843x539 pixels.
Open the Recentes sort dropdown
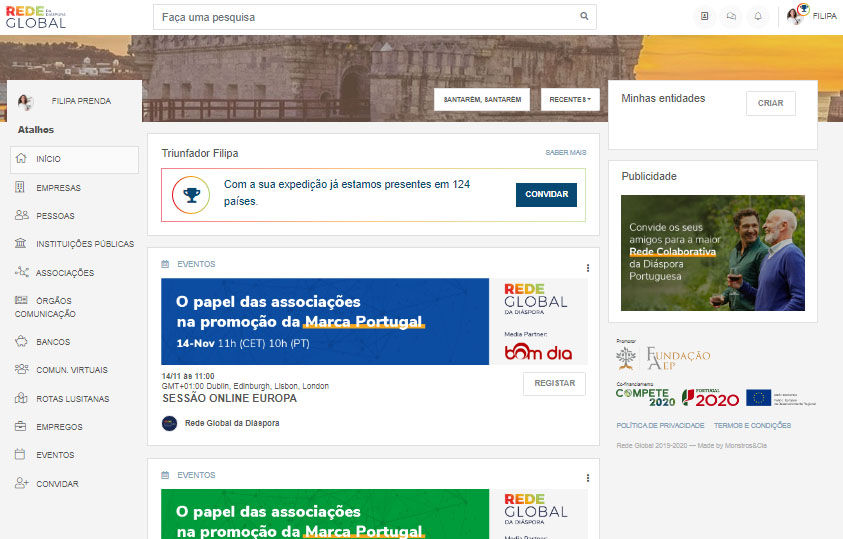(x=570, y=99)
